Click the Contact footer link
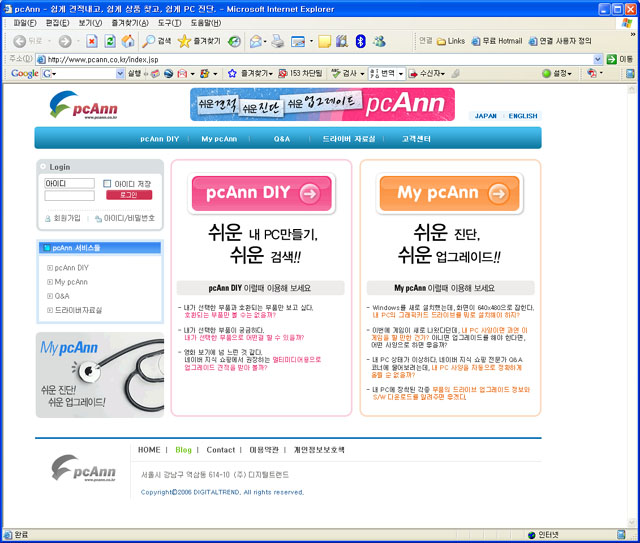 pyautogui.click(x=220, y=450)
